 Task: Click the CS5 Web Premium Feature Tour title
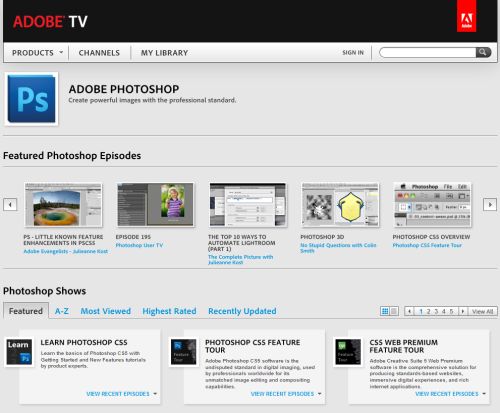click(x=404, y=346)
